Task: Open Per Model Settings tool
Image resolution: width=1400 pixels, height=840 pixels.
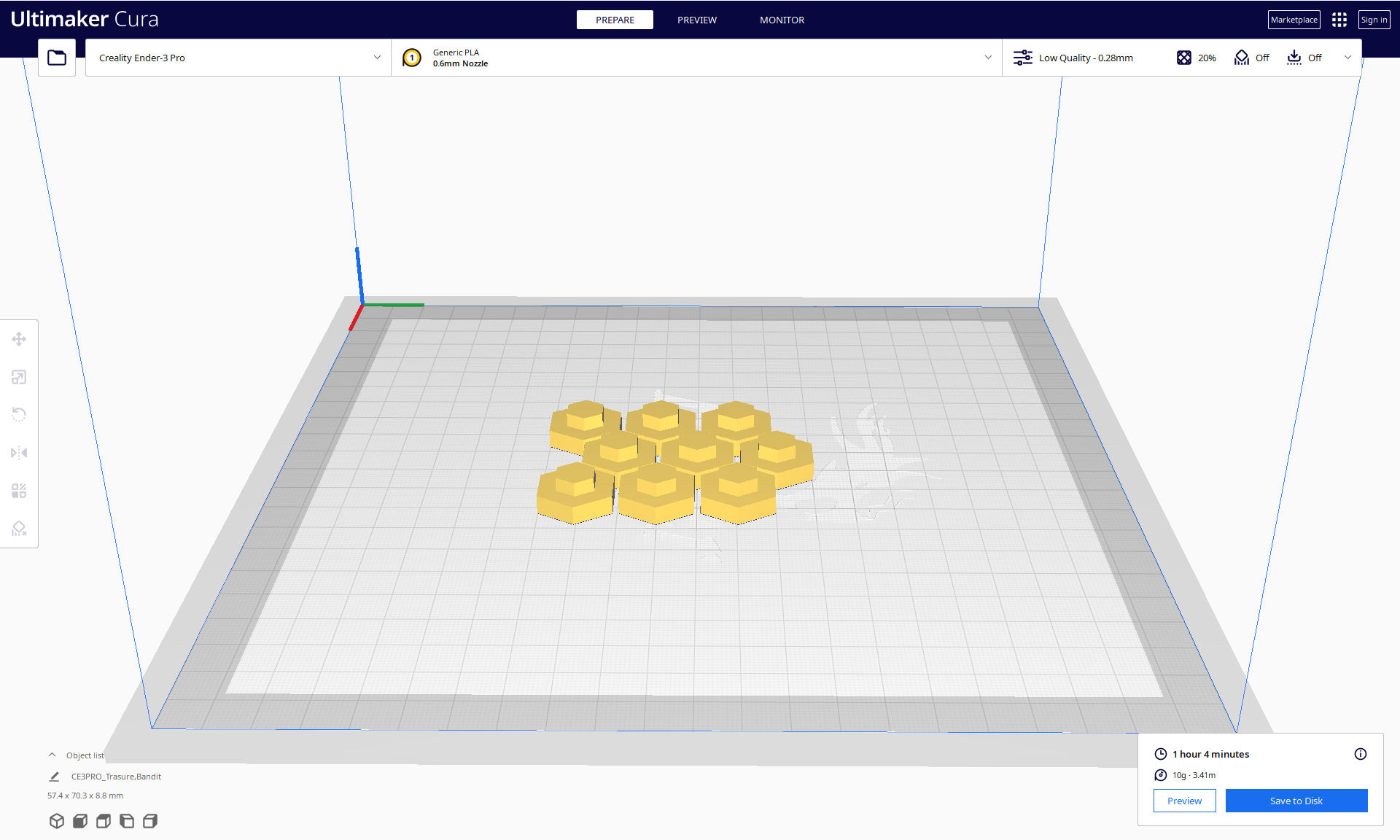Action: [19, 491]
